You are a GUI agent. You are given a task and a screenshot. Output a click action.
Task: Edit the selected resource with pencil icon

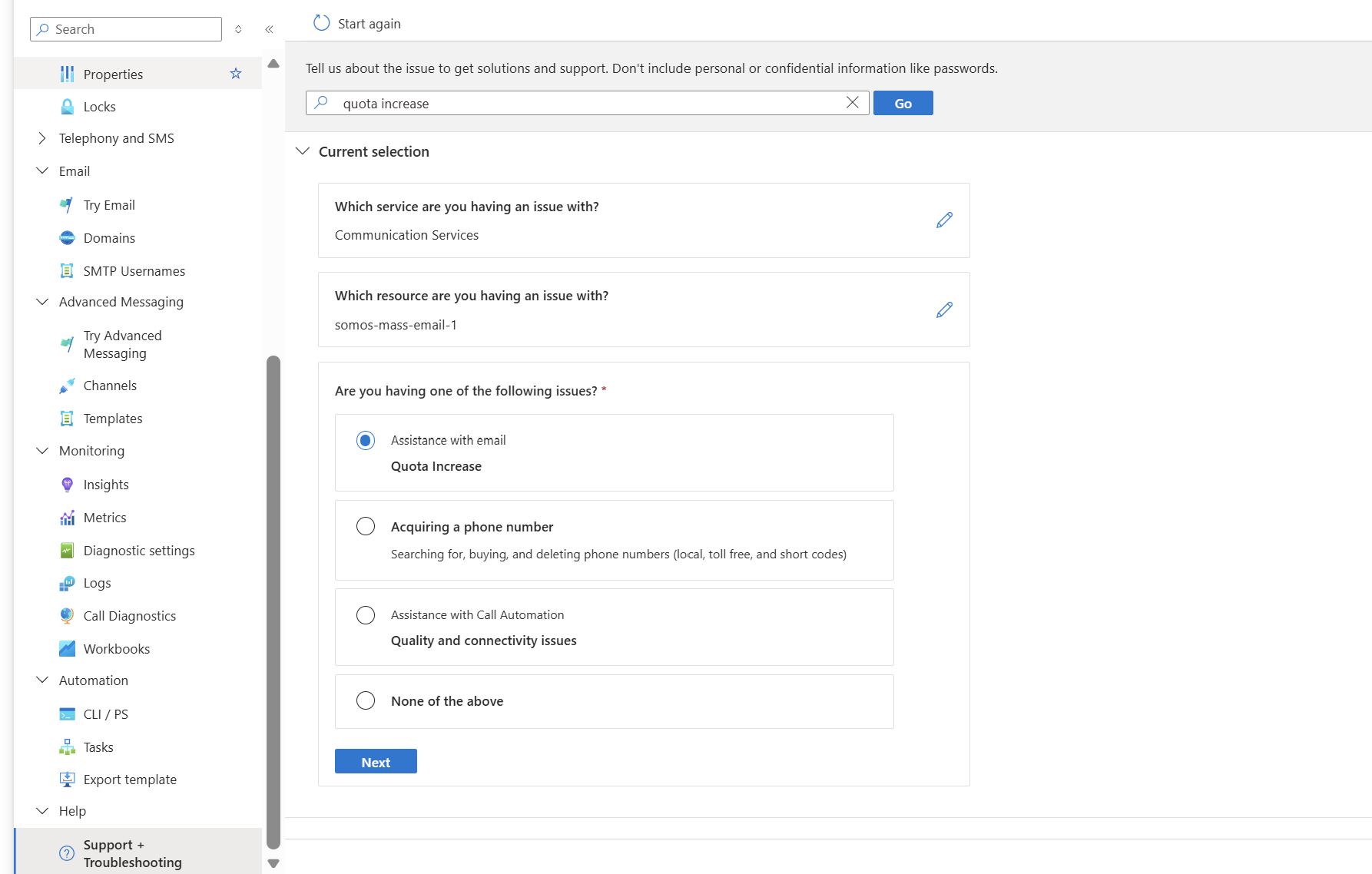click(x=944, y=310)
